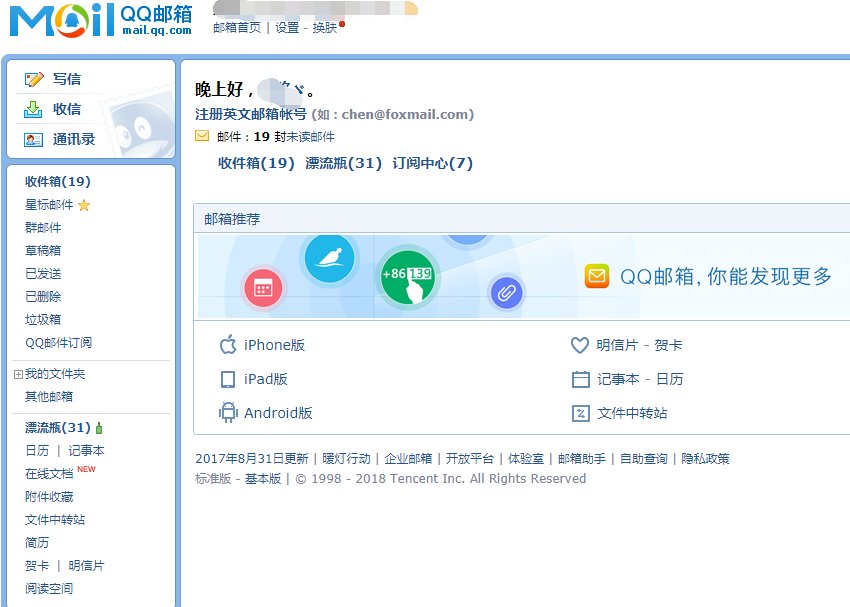
Task: Select the Apple icon next to iPhone版
Action: (227, 345)
